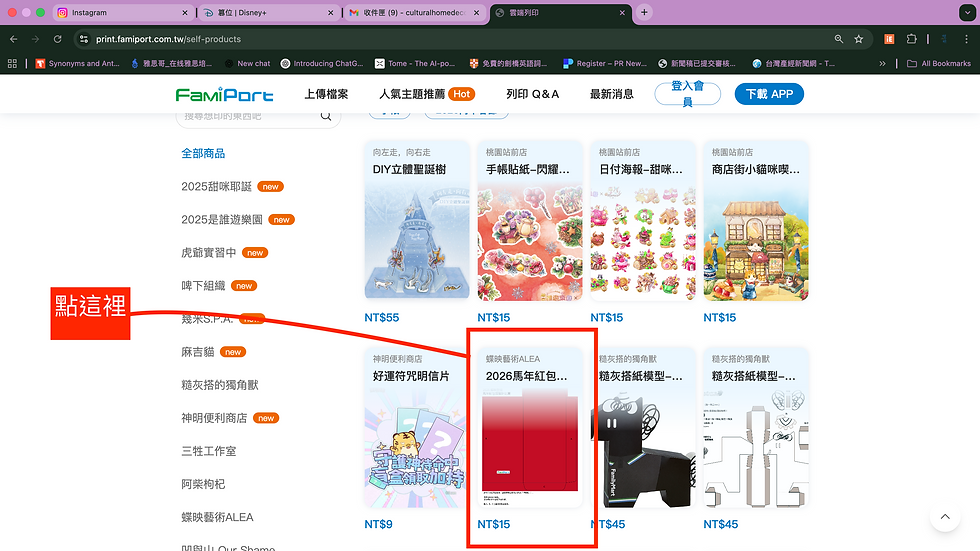Click the 登入會員 button

pos(688,94)
